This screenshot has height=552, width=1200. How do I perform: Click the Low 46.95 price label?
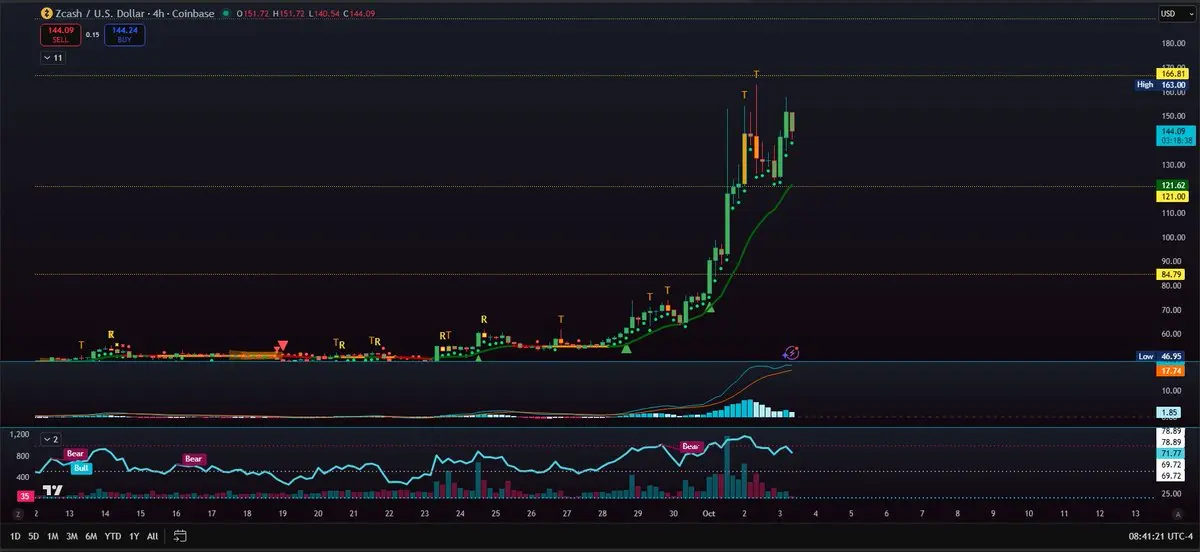pos(1161,356)
